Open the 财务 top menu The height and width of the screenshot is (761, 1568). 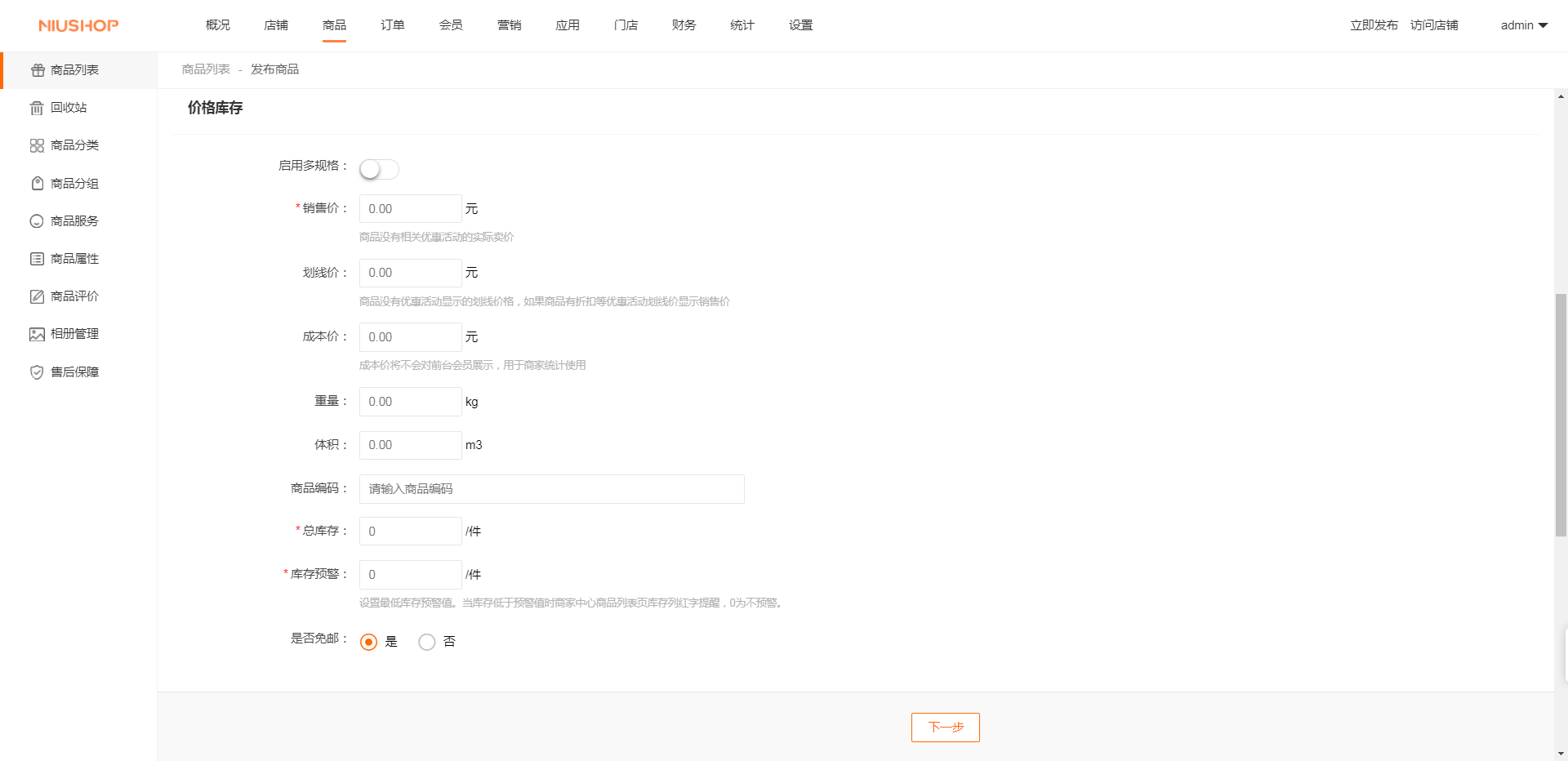684,25
